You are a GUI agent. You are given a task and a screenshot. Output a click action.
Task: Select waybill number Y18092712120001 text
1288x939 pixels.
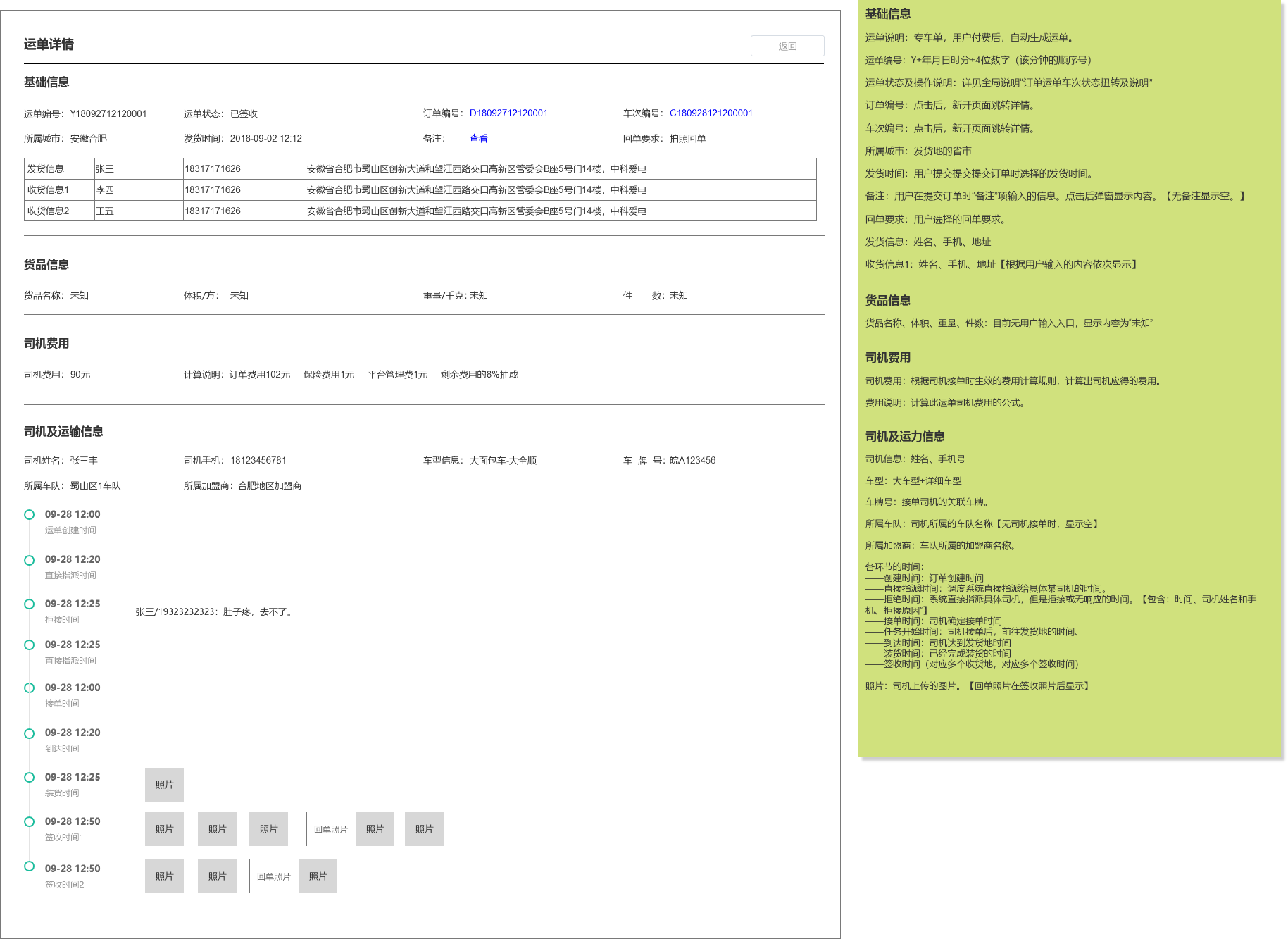(x=108, y=114)
